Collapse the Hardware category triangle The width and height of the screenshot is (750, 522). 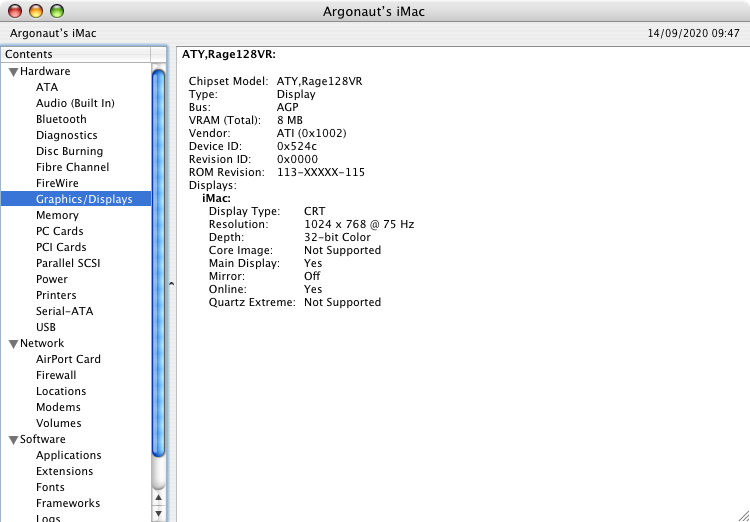[14, 72]
